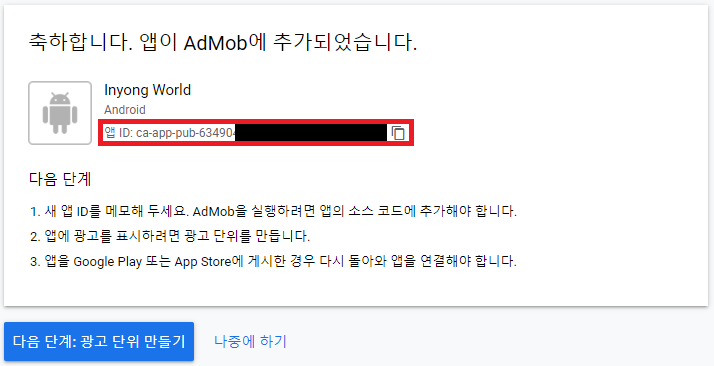Click the 축하합니다 AdMob headline

point(223,43)
